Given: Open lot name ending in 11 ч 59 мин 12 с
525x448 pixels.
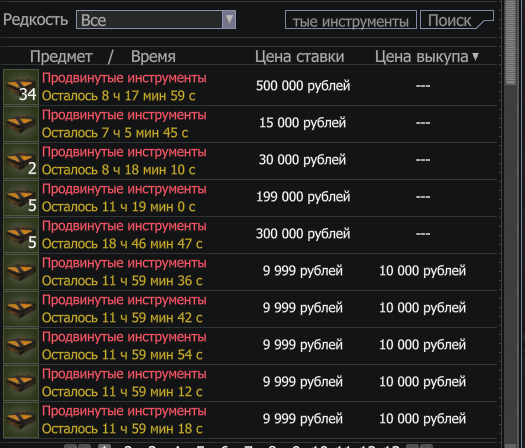Looking at the screenshot, I should (x=124, y=374).
